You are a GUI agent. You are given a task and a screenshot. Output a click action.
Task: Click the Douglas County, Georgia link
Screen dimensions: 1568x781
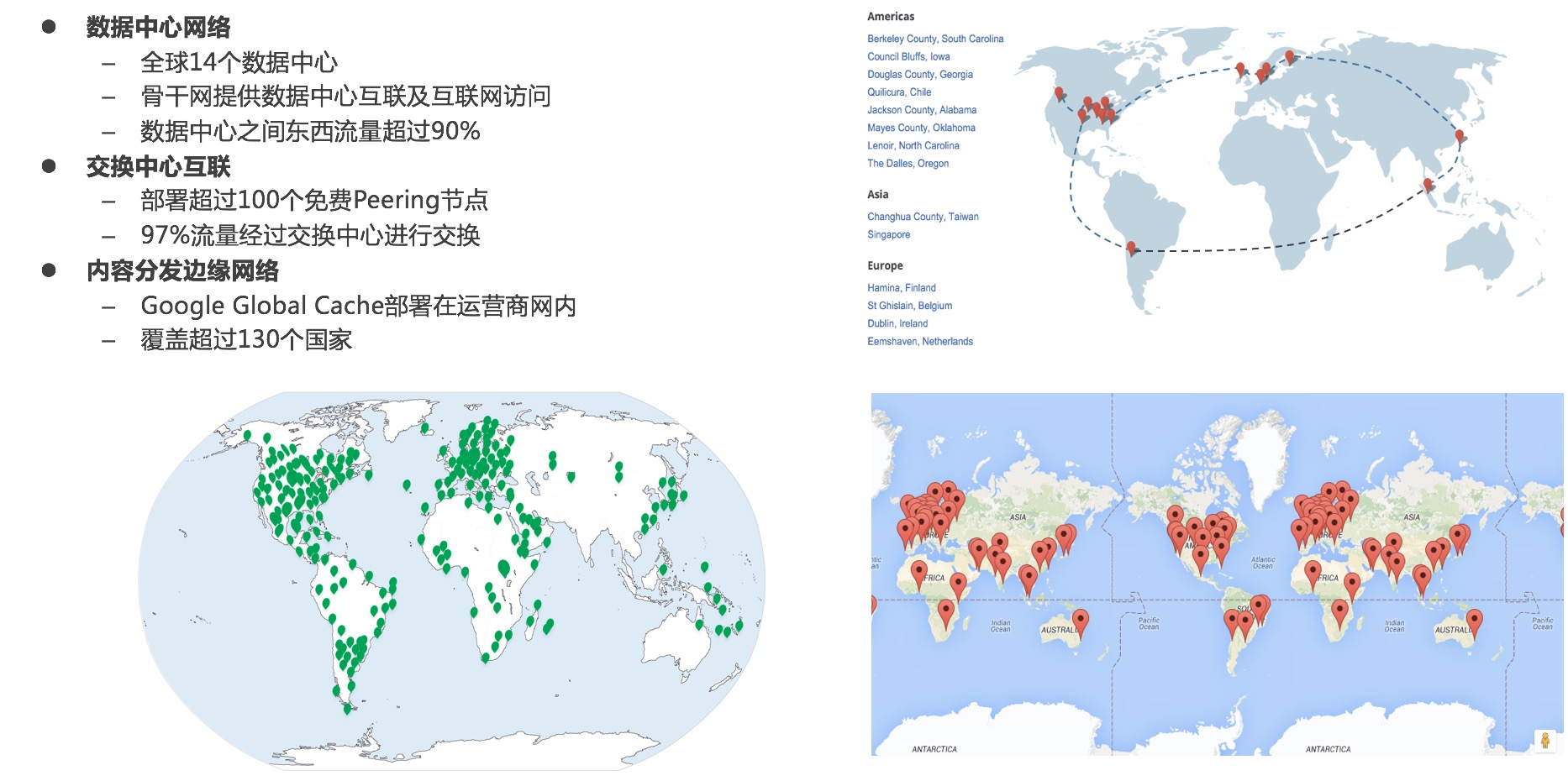point(919,74)
